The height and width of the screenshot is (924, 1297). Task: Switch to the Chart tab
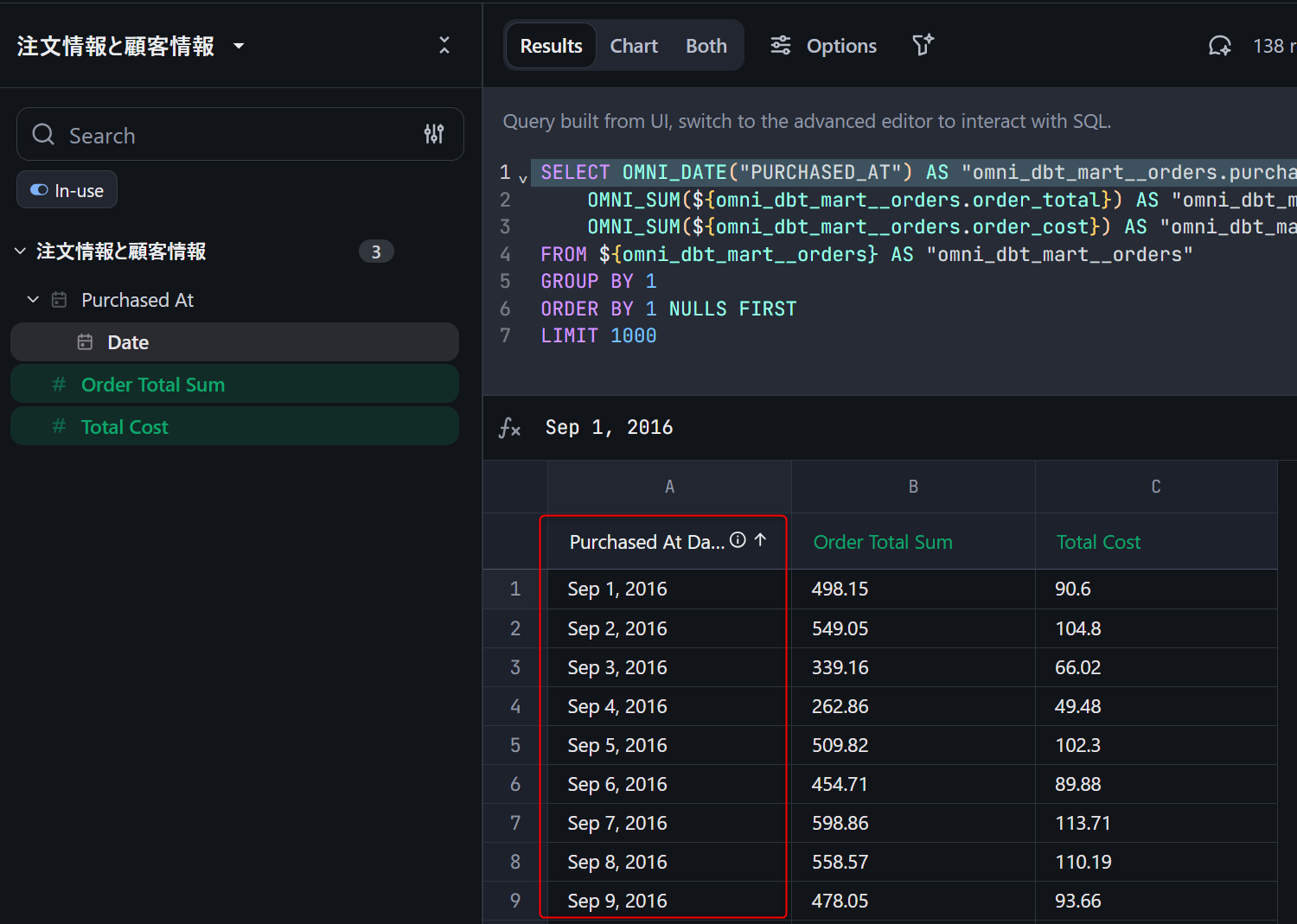(x=633, y=46)
